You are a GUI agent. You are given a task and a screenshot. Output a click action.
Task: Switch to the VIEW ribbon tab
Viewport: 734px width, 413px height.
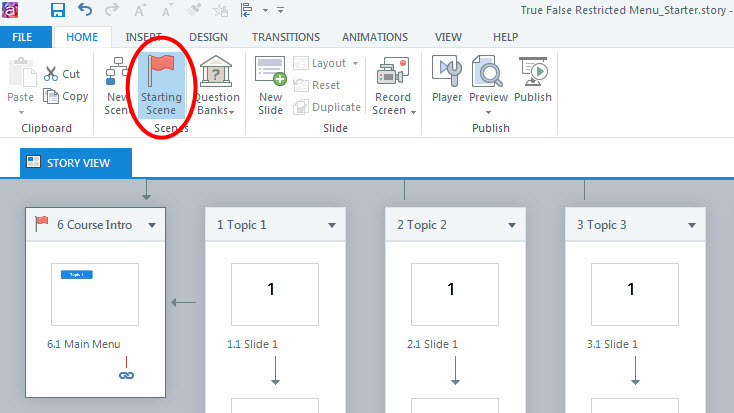coord(448,37)
